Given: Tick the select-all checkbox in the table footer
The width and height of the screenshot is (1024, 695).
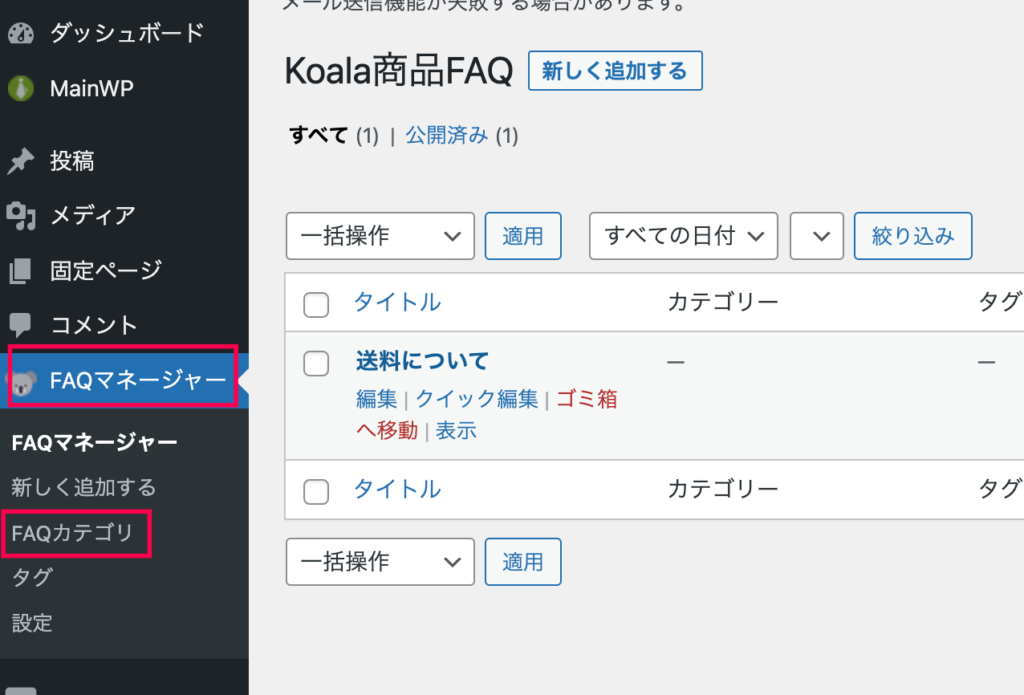Looking at the screenshot, I should click(316, 491).
